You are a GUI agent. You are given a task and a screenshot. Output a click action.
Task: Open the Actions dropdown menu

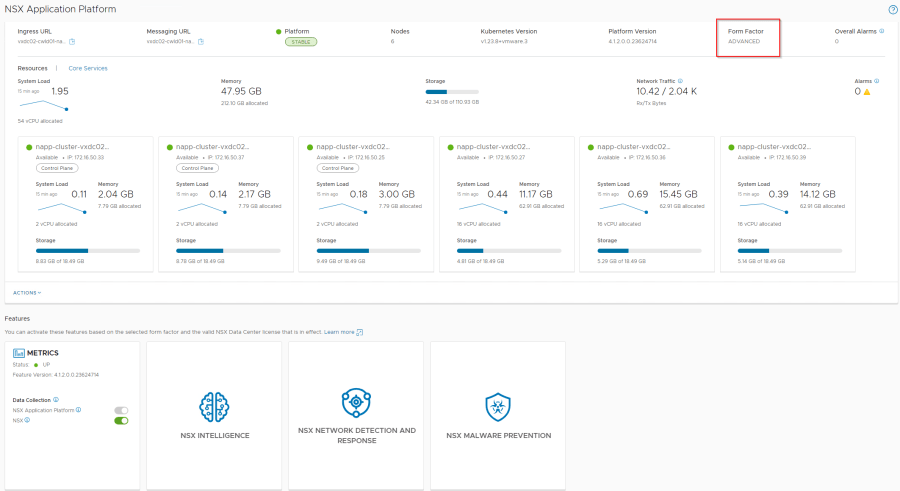click(27, 293)
